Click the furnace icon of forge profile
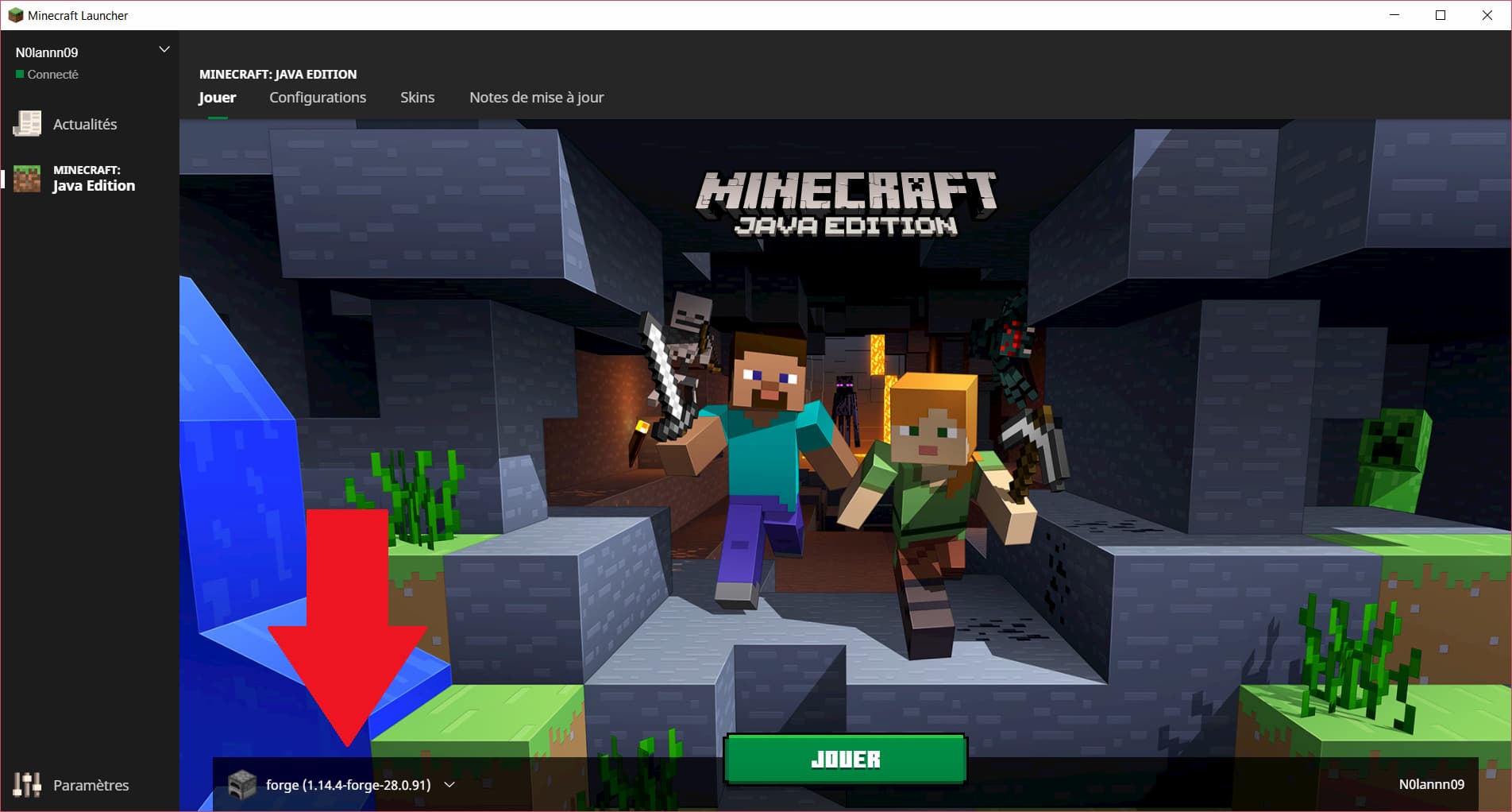 (x=242, y=785)
